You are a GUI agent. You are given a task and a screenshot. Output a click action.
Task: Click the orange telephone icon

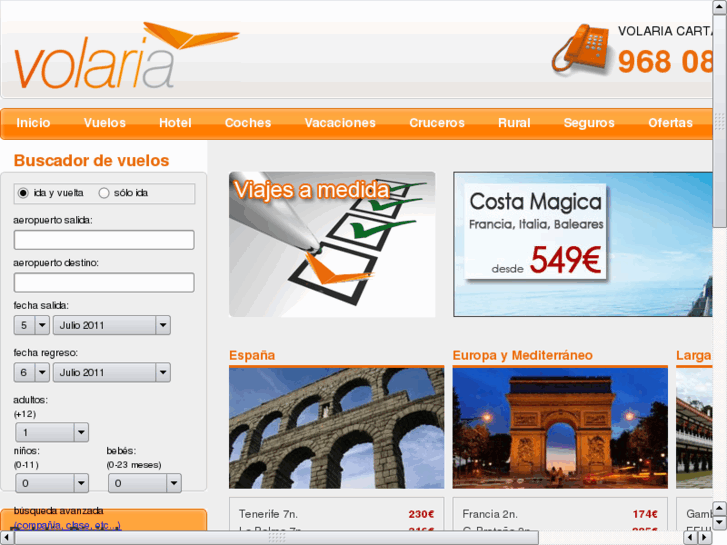pos(580,49)
